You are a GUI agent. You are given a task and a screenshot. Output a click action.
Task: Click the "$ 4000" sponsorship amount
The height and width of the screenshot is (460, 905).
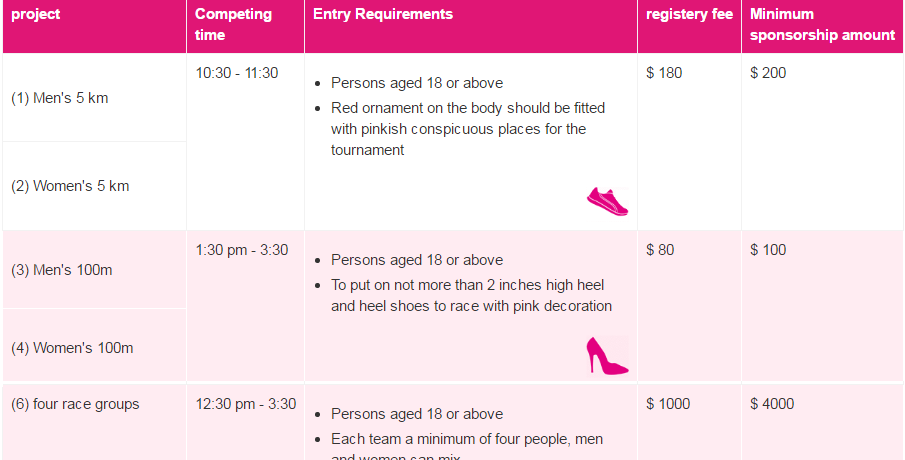tap(772, 404)
